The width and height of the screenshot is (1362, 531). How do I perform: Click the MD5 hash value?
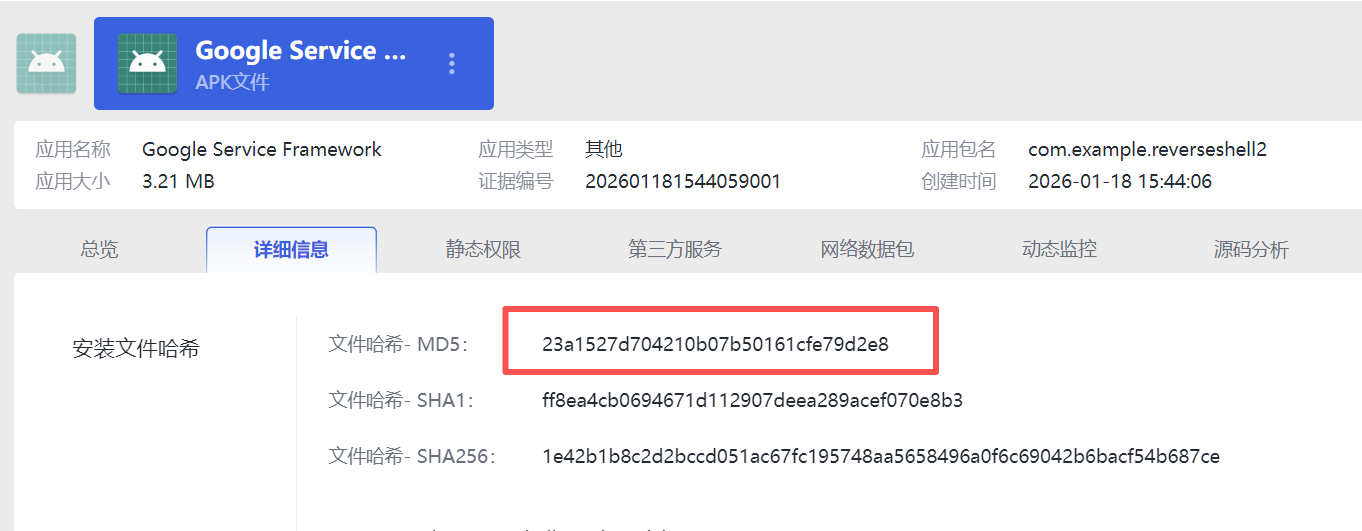(x=715, y=345)
